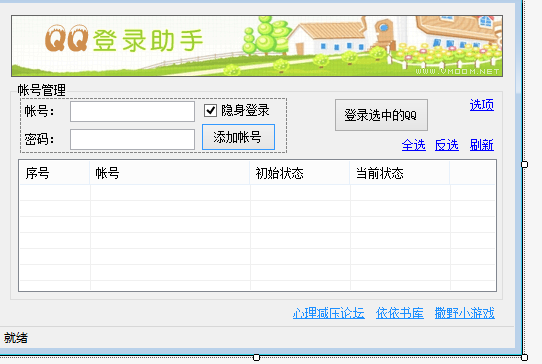Click the 帐号 column header in list
Screen dimensions: 542x364
(170, 172)
